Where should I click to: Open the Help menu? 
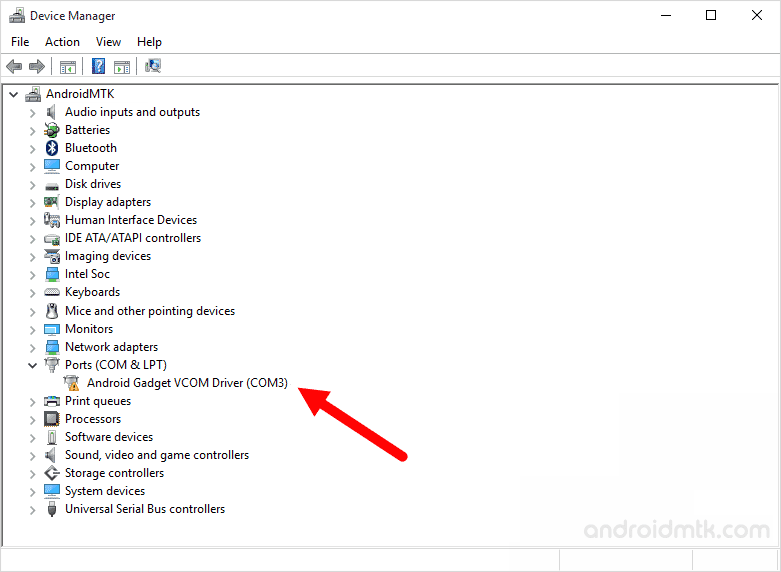point(149,42)
